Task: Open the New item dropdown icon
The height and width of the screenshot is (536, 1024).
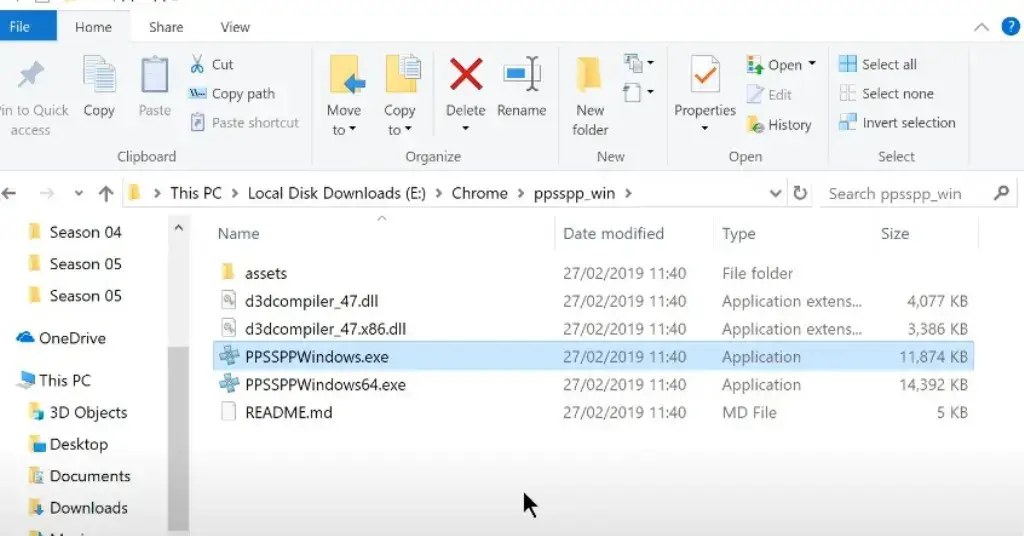Action: pyautogui.click(x=638, y=63)
